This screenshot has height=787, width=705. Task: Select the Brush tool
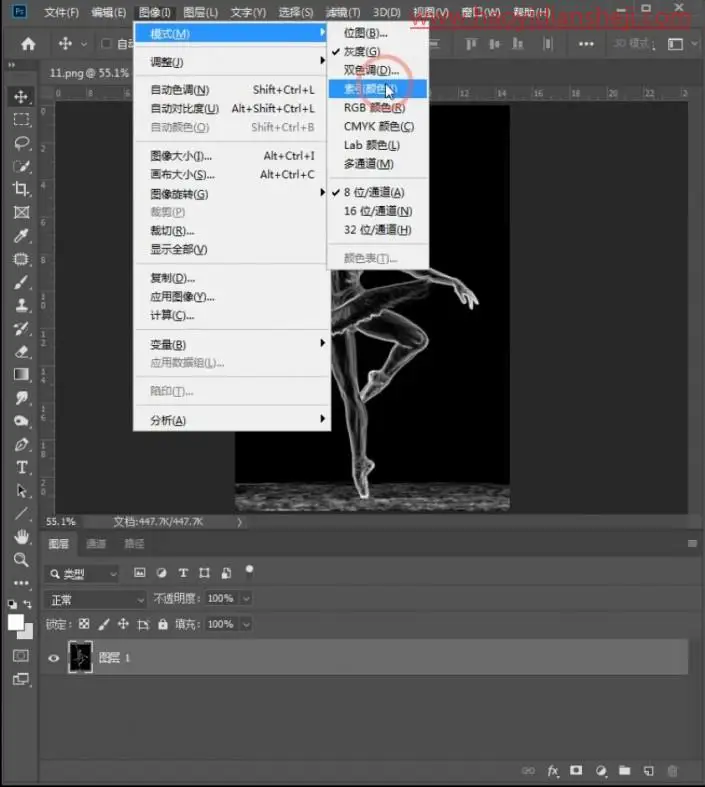tap(21, 282)
